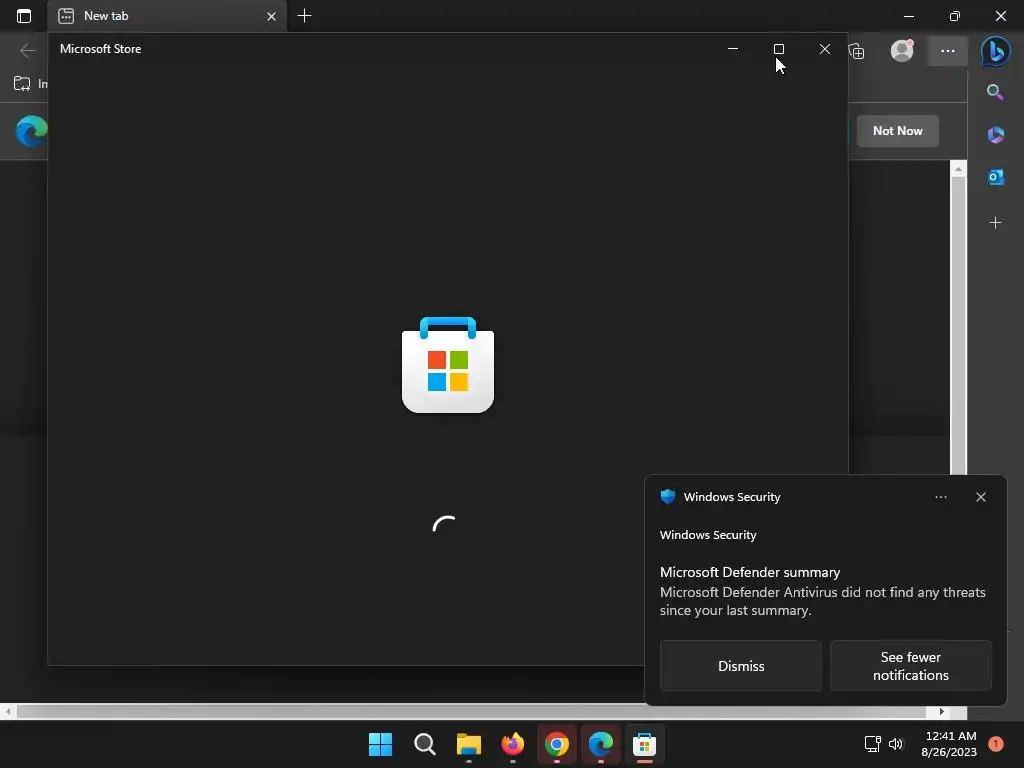Viewport: 1024px width, 768px height.
Task: Click the Edge logo in banner
Action: (x=31, y=131)
